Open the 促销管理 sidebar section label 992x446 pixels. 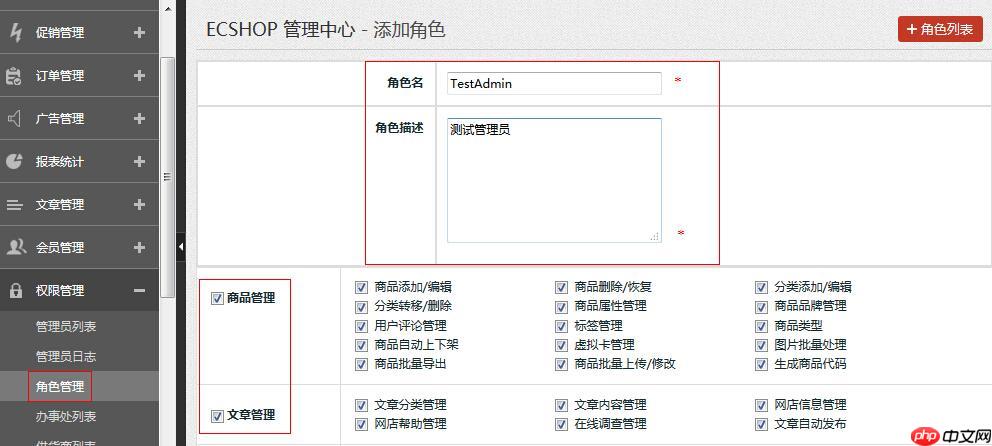click(59, 33)
